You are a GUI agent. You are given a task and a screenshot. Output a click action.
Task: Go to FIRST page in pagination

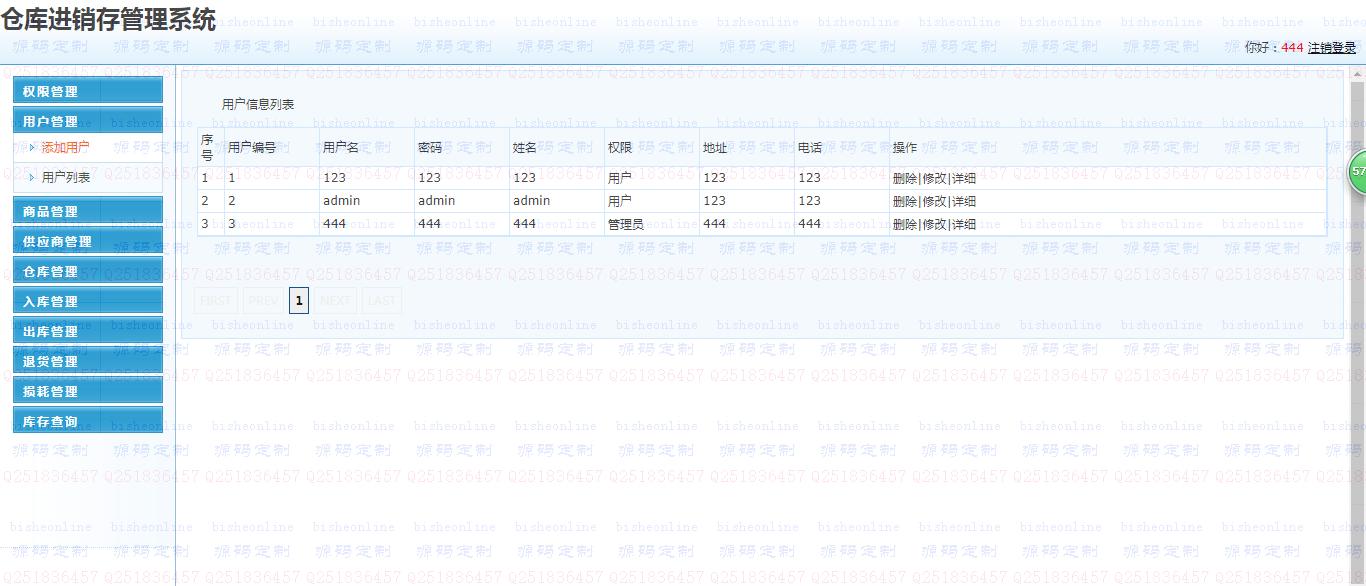click(x=216, y=300)
